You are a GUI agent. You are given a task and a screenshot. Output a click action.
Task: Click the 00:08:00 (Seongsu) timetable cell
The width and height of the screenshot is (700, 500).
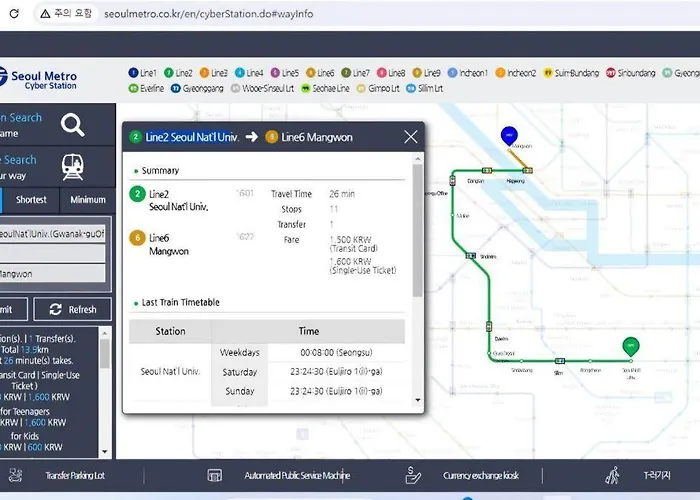click(336, 352)
